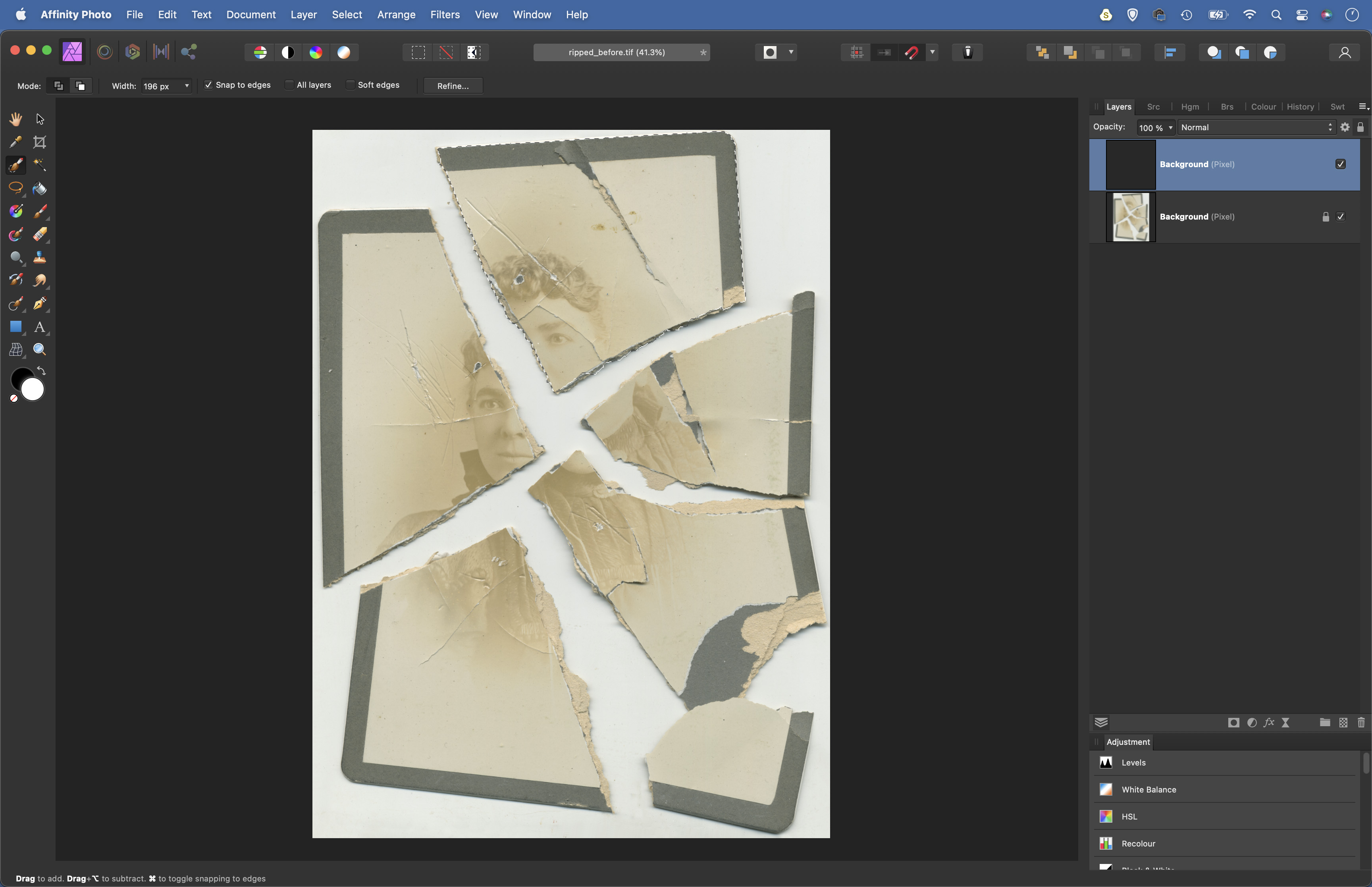Switch to the Colour tab
The width and height of the screenshot is (1372, 887).
[x=1263, y=106]
